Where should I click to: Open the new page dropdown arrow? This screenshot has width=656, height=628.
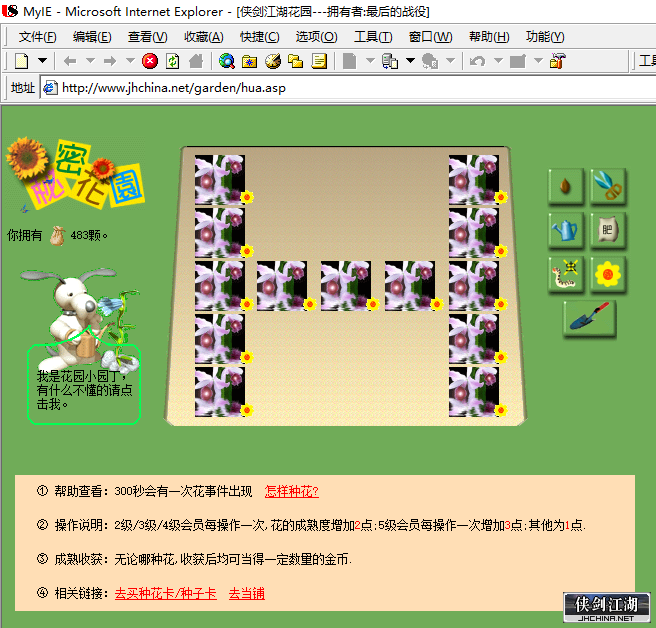click(42, 61)
